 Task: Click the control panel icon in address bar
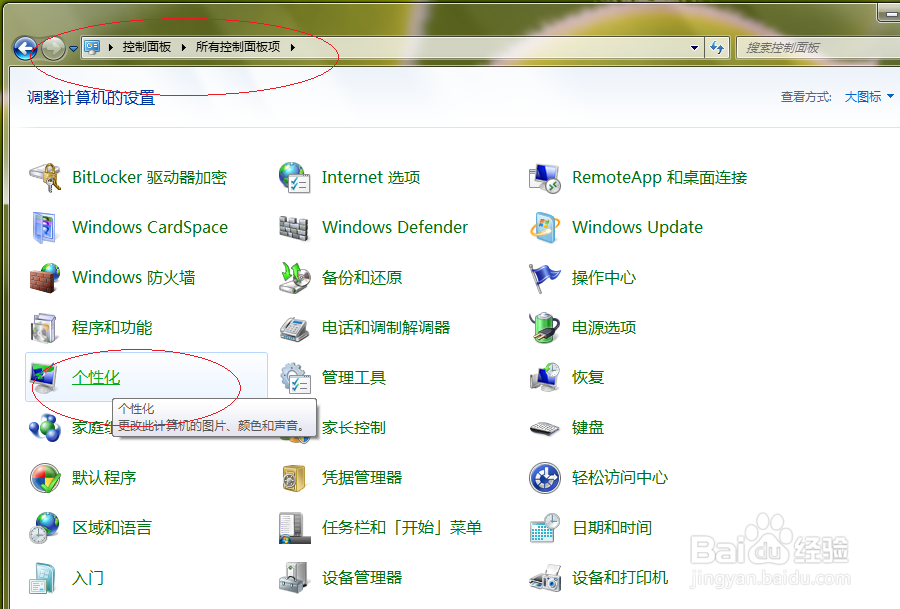click(x=92, y=47)
